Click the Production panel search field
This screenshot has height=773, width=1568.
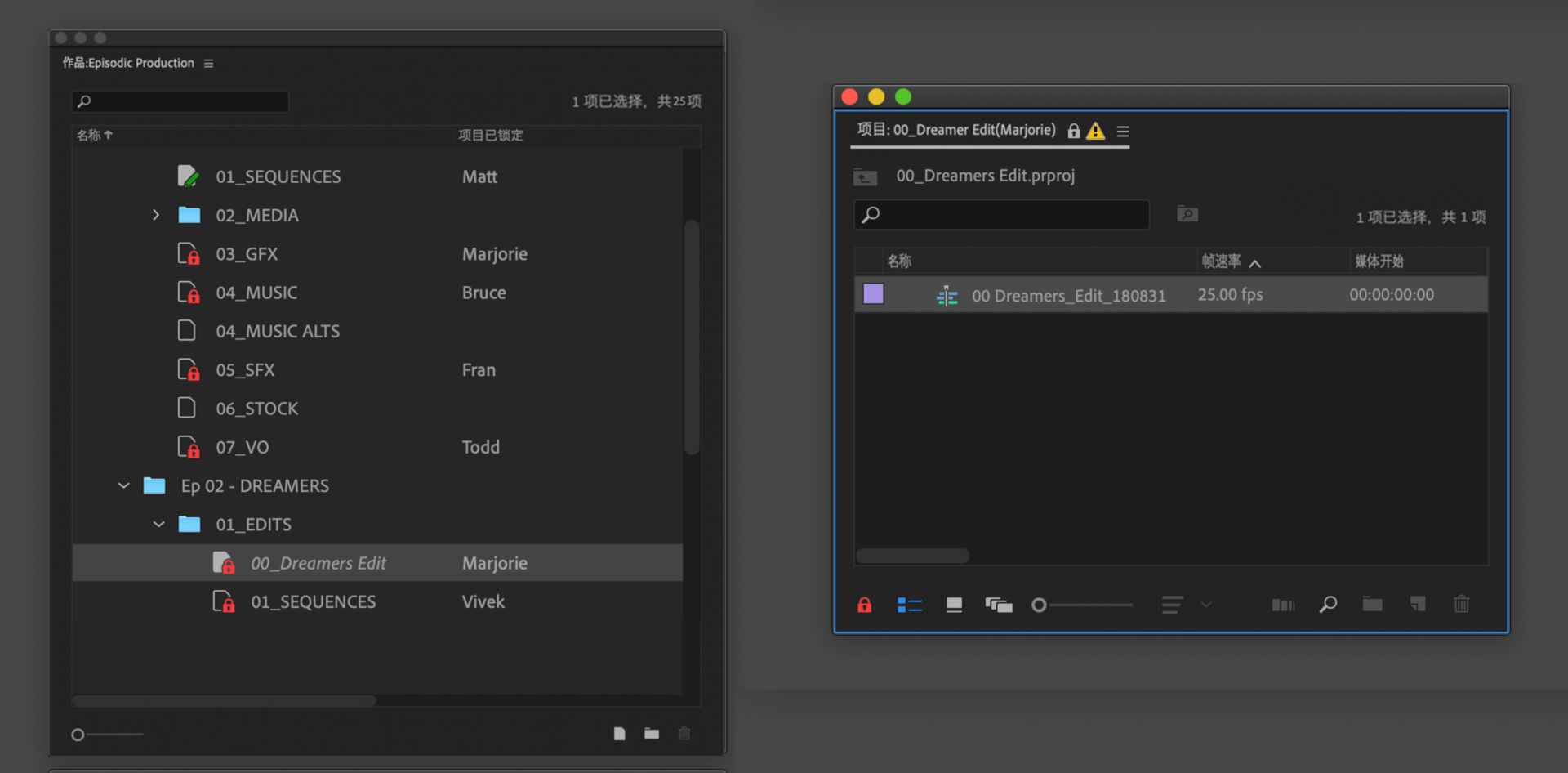click(180, 101)
